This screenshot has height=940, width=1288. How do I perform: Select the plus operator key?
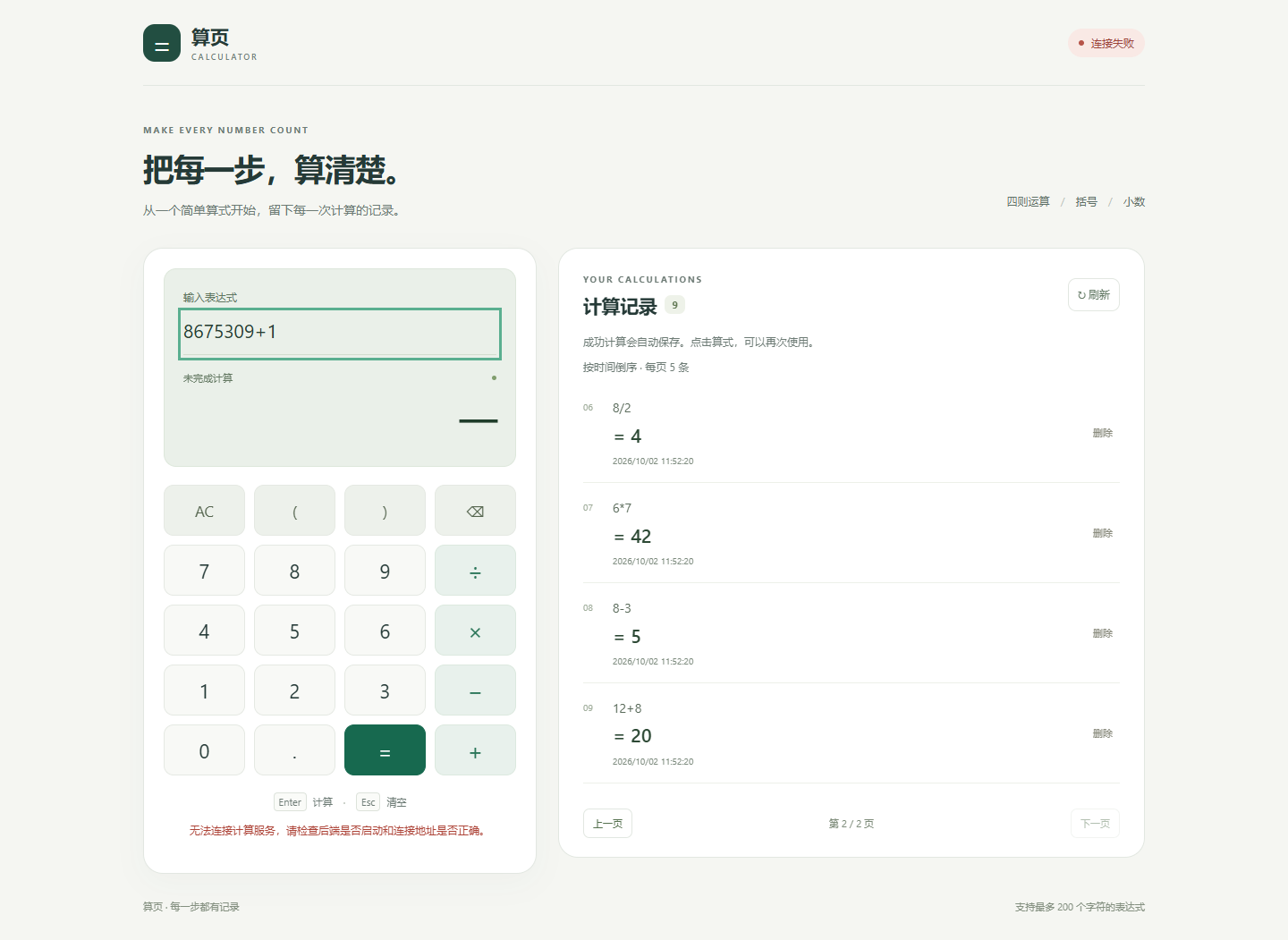click(x=475, y=750)
